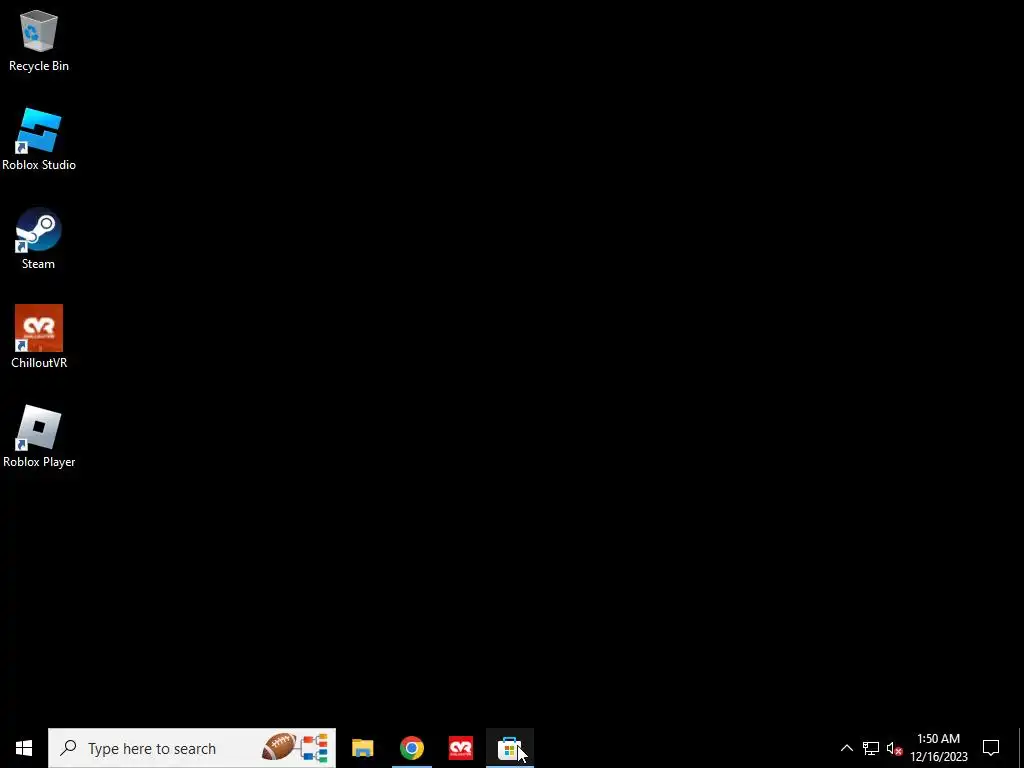Click the Roblox Player label text

pos(39,462)
